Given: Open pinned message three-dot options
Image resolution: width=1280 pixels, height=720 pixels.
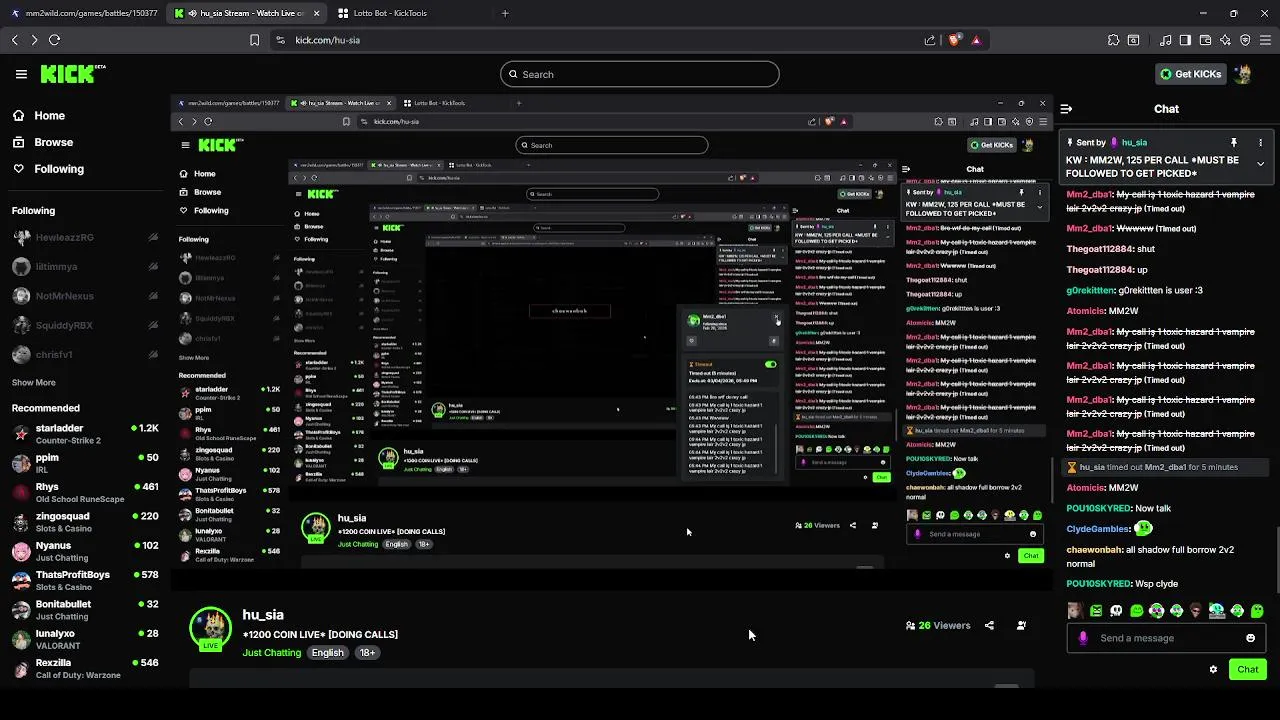Looking at the screenshot, I should (1260, 143).
